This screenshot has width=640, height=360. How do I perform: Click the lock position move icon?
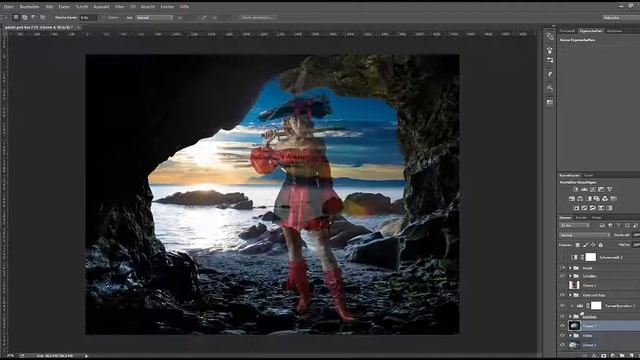click(593, 245)
